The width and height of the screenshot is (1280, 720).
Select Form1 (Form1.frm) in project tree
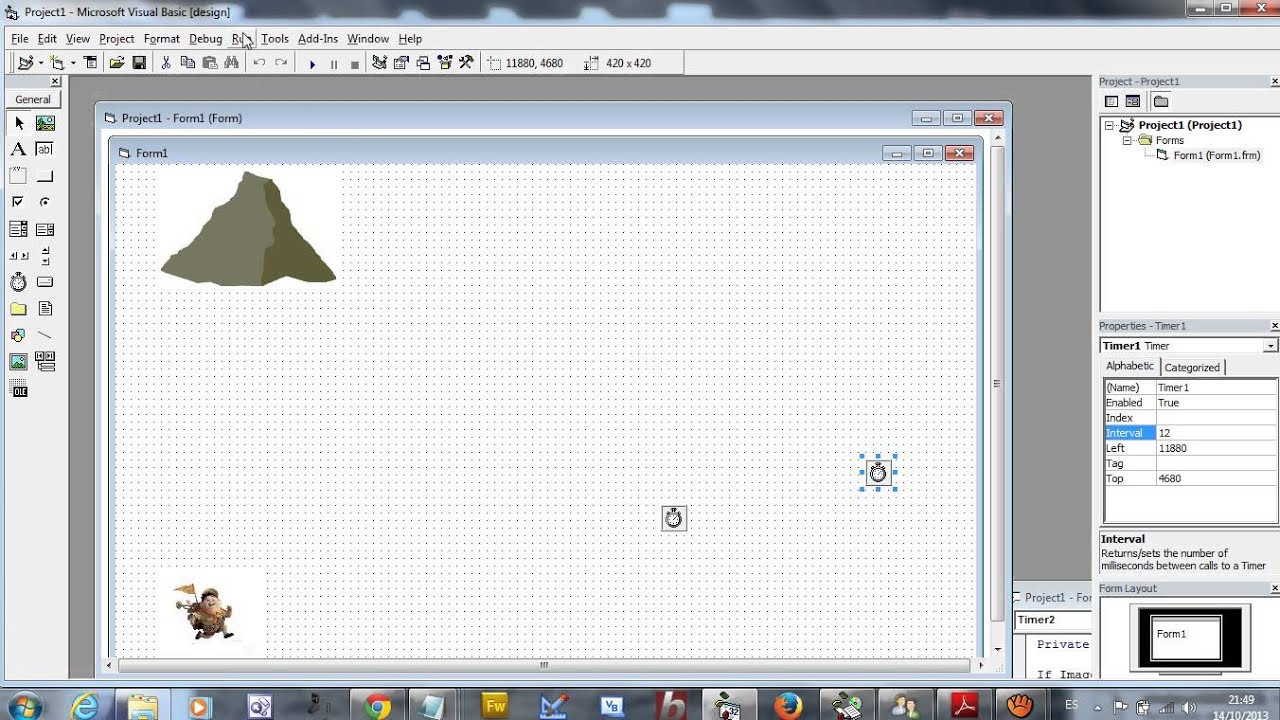1216,155
